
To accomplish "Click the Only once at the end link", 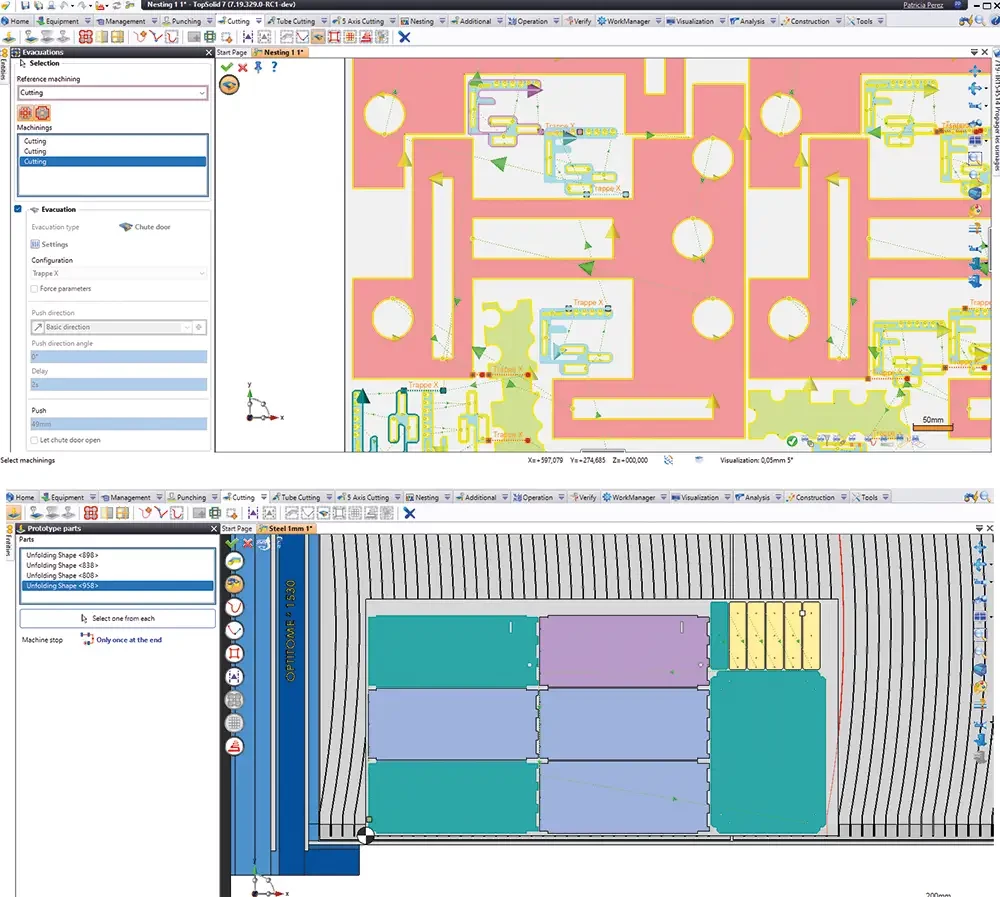I will 129,640.
